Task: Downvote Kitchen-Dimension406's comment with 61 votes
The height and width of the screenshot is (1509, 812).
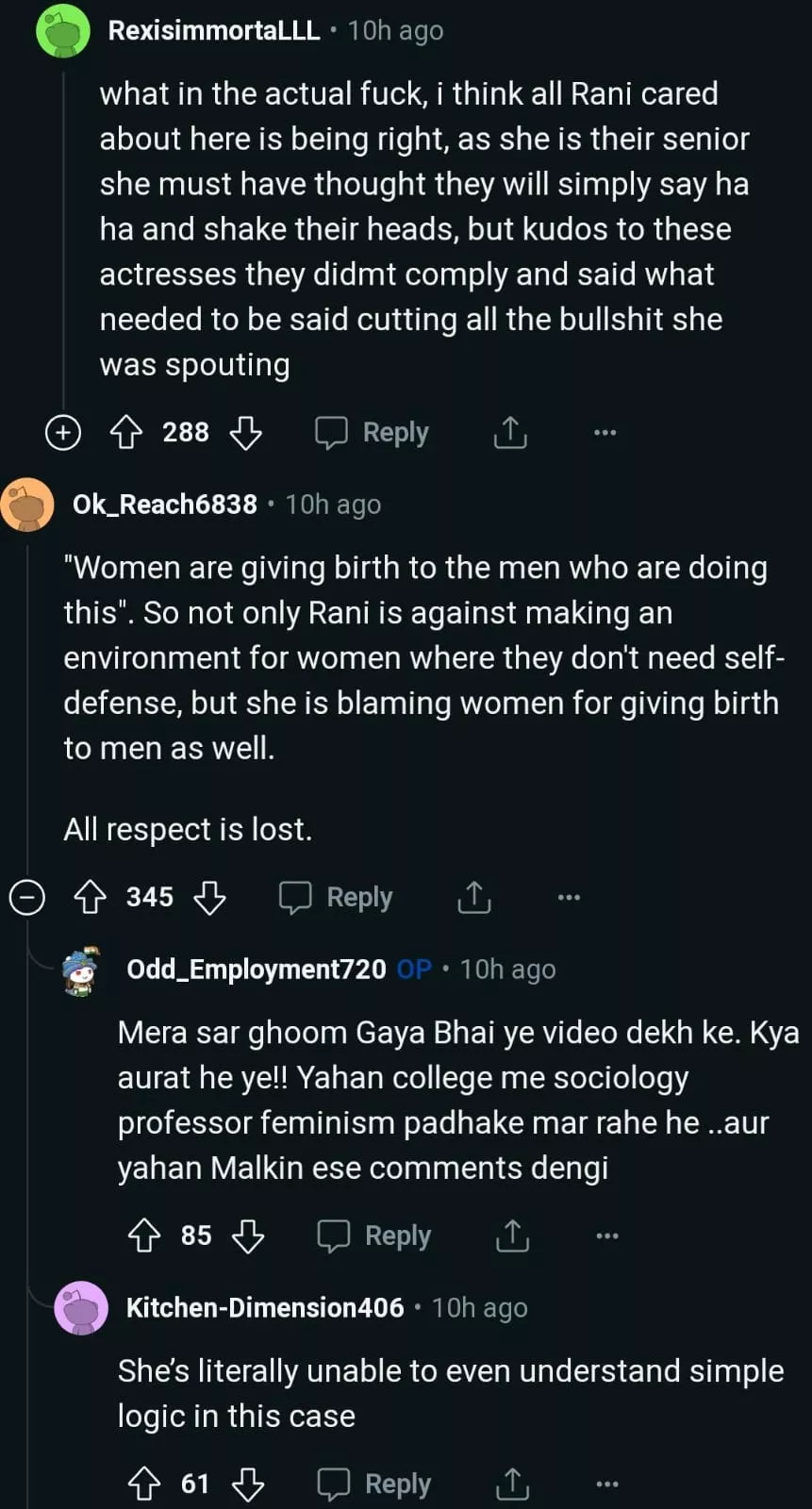Action: (x=248, y=1484)
